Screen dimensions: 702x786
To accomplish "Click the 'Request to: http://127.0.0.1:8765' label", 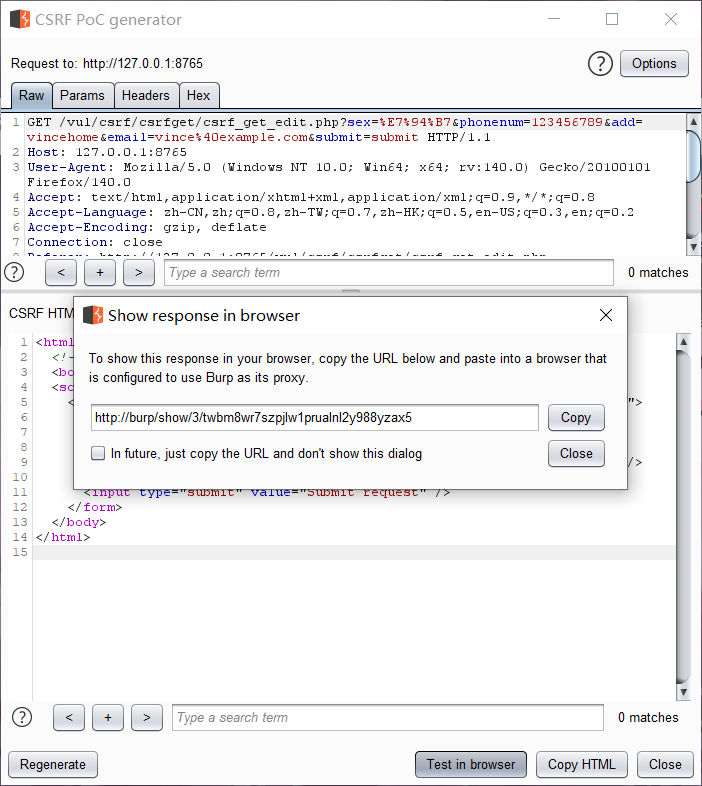I will click(x=107, y=64).
